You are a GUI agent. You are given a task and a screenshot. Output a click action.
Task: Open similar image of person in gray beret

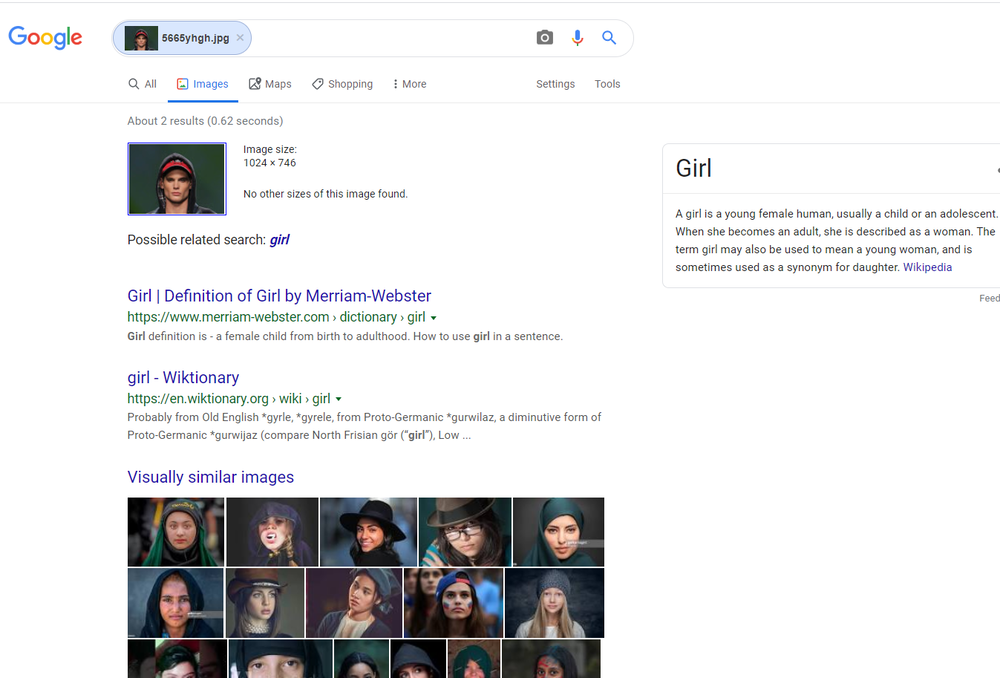(x=354, y=603)
